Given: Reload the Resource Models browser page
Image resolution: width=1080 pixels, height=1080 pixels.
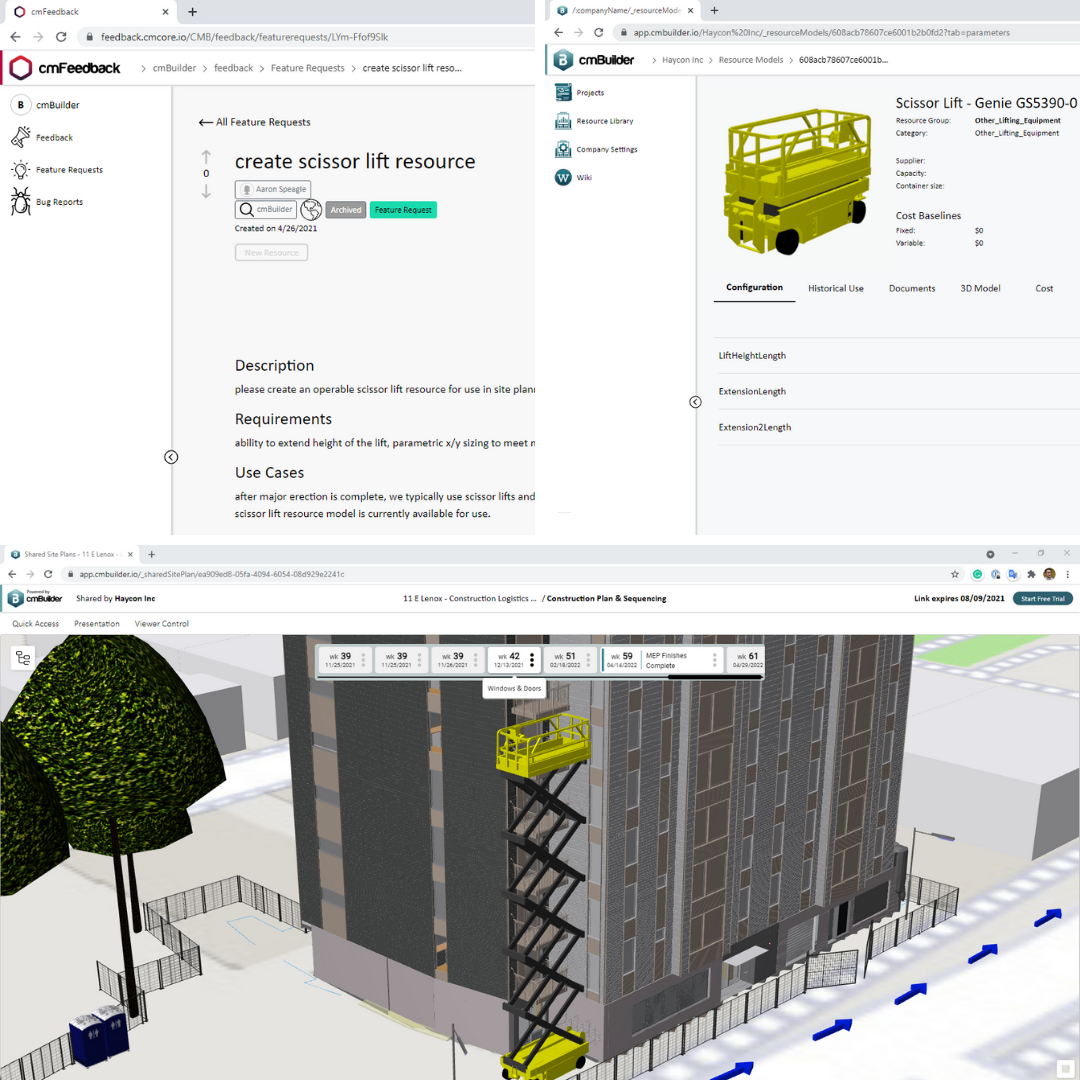Looking at the screenshot, I should (599, 32).
